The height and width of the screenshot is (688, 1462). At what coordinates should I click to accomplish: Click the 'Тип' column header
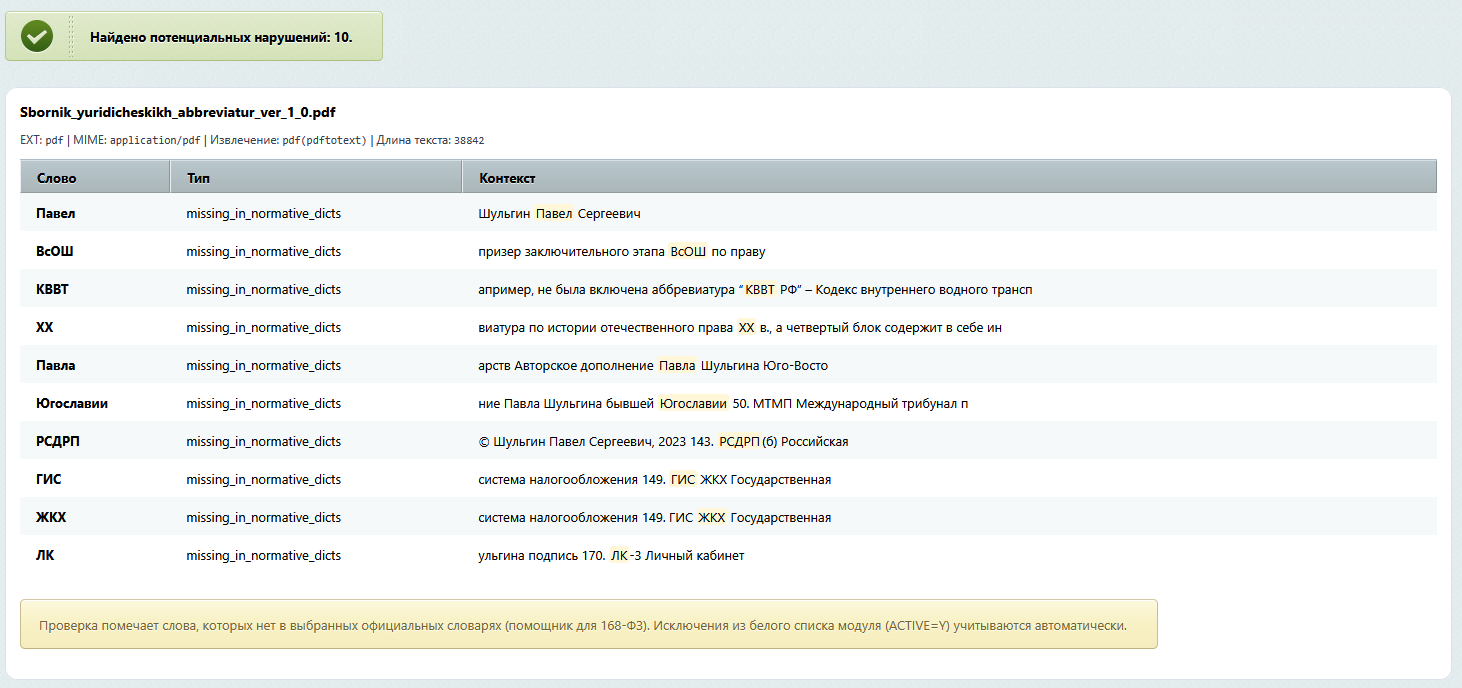coord(198,178)
